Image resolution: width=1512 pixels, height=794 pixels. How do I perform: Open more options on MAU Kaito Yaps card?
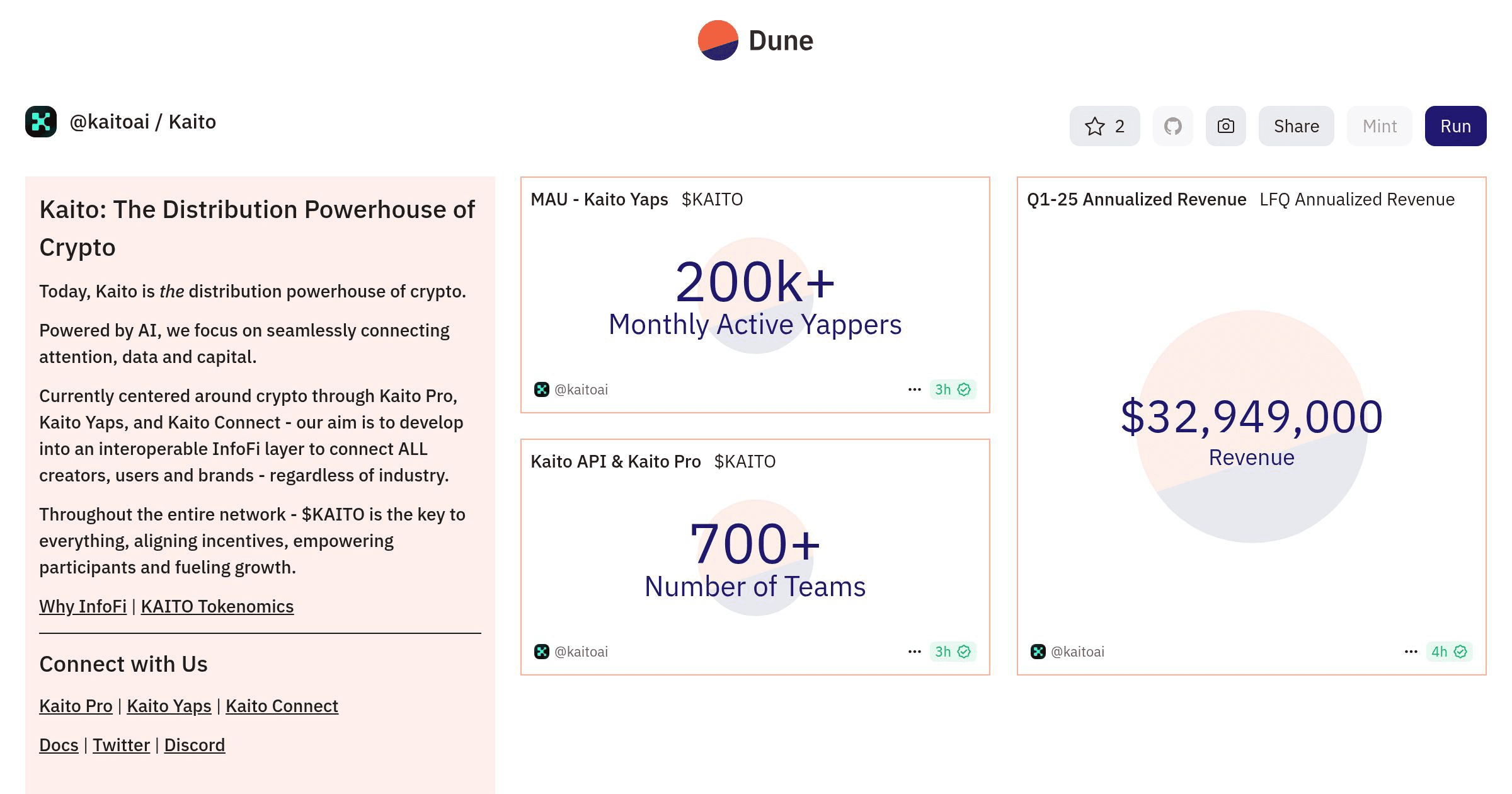pos(915,389)
